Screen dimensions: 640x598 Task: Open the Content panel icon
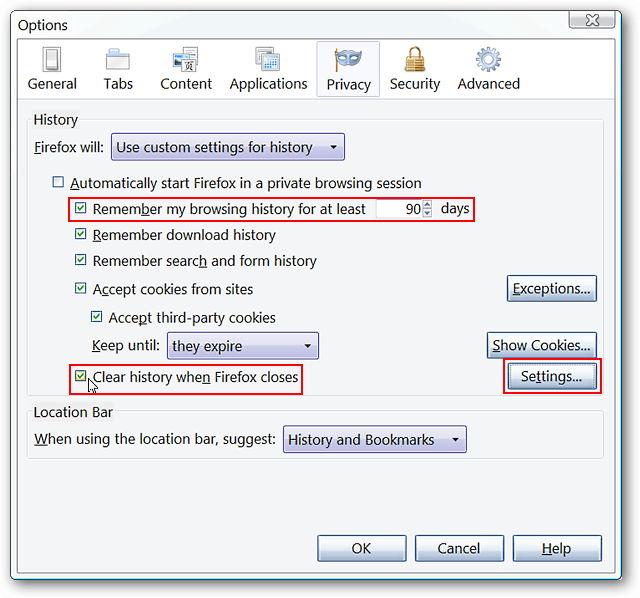point(185,60)
